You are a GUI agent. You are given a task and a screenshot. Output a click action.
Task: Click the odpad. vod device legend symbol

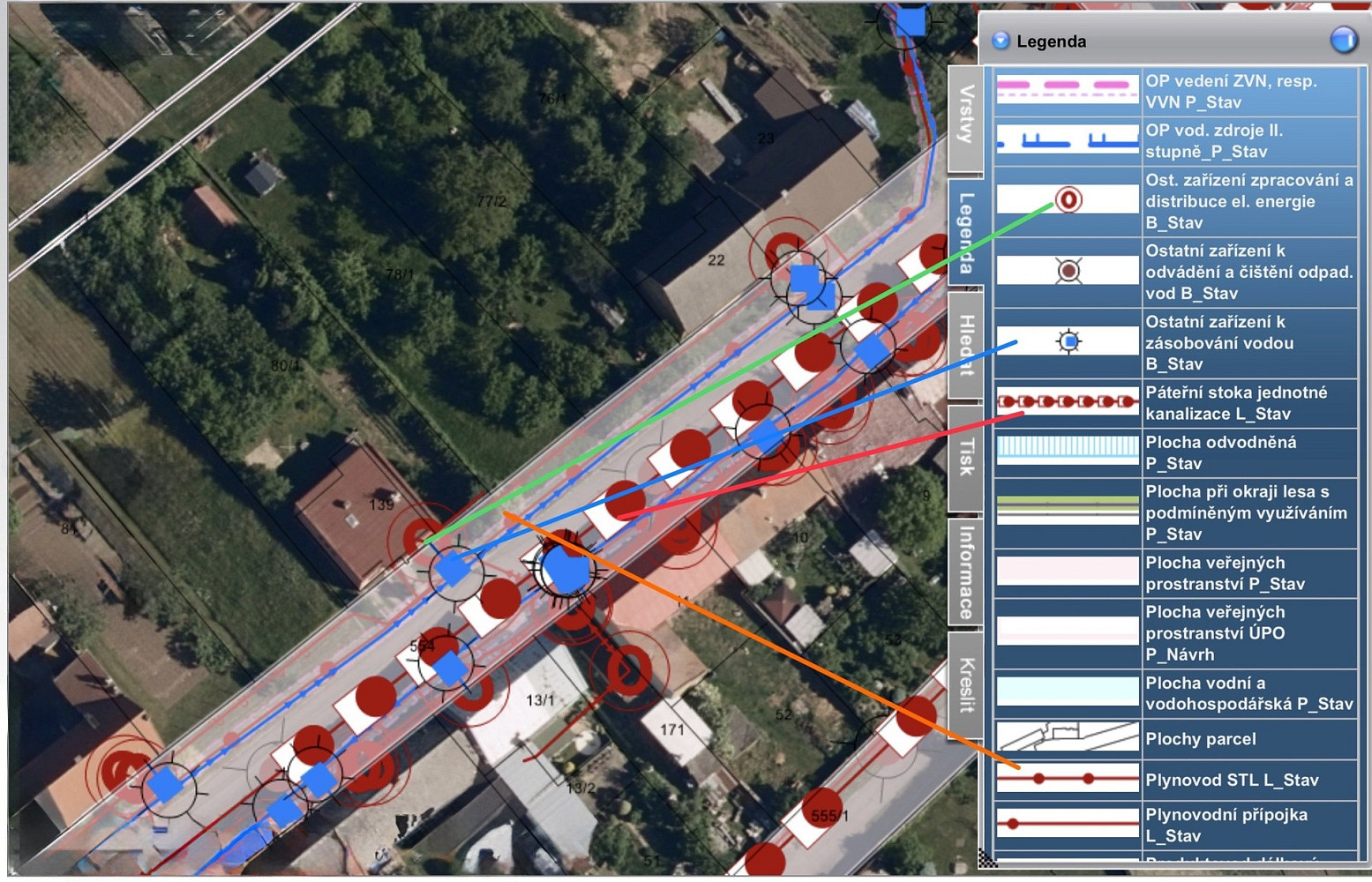1068,271
